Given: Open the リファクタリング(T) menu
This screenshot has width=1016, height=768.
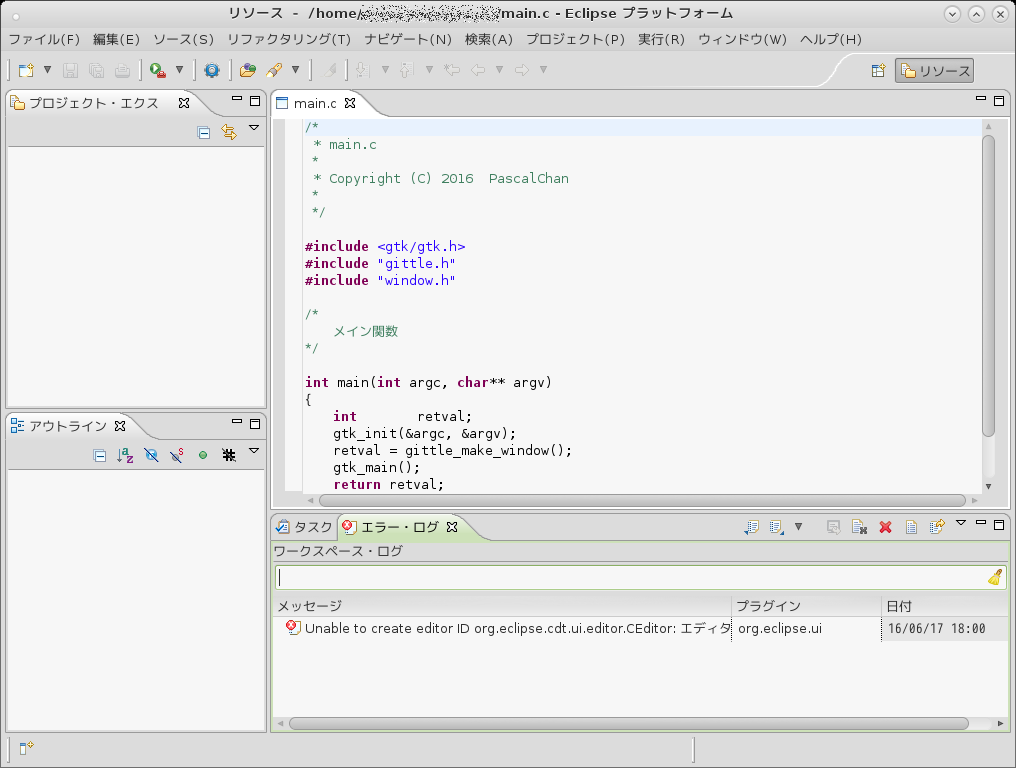Looking at the screenshot, I should pos(288,40).
